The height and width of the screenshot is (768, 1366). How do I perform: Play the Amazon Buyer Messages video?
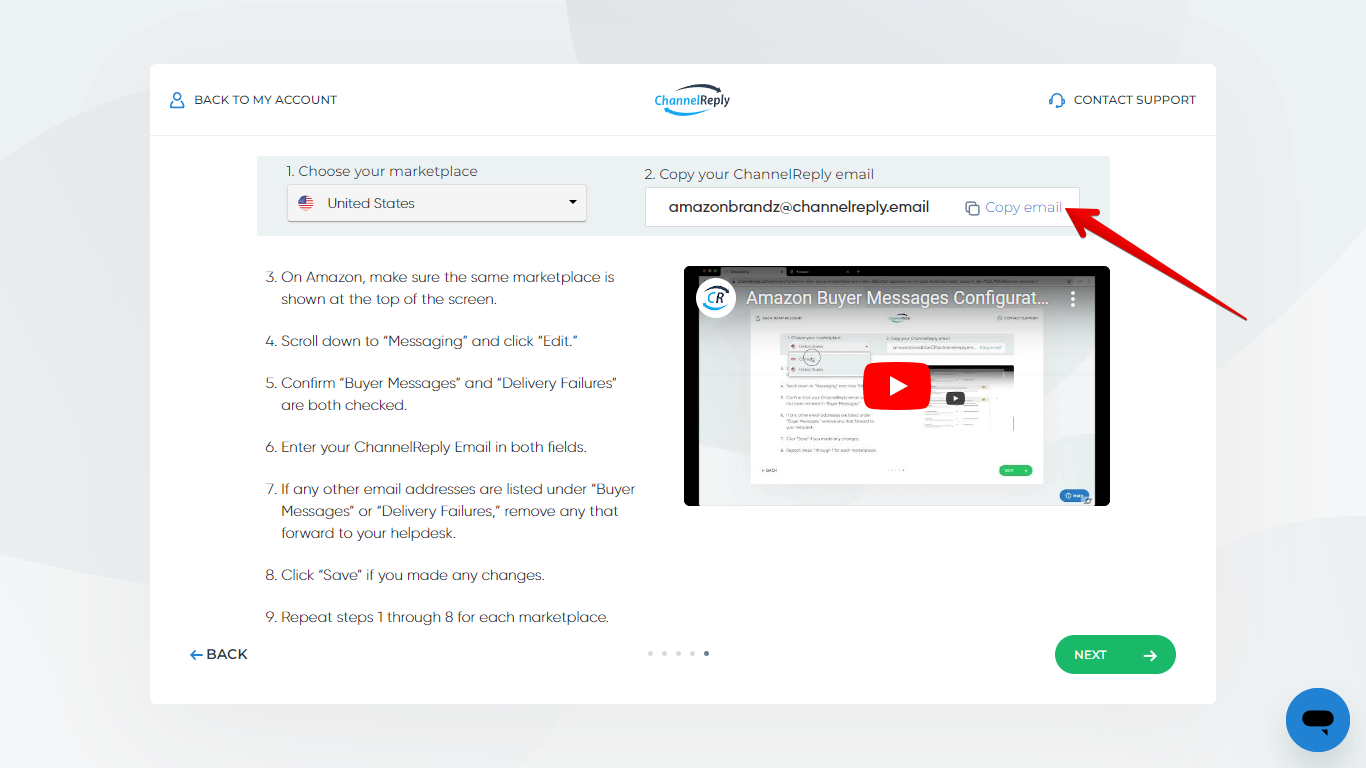point(897,386)
